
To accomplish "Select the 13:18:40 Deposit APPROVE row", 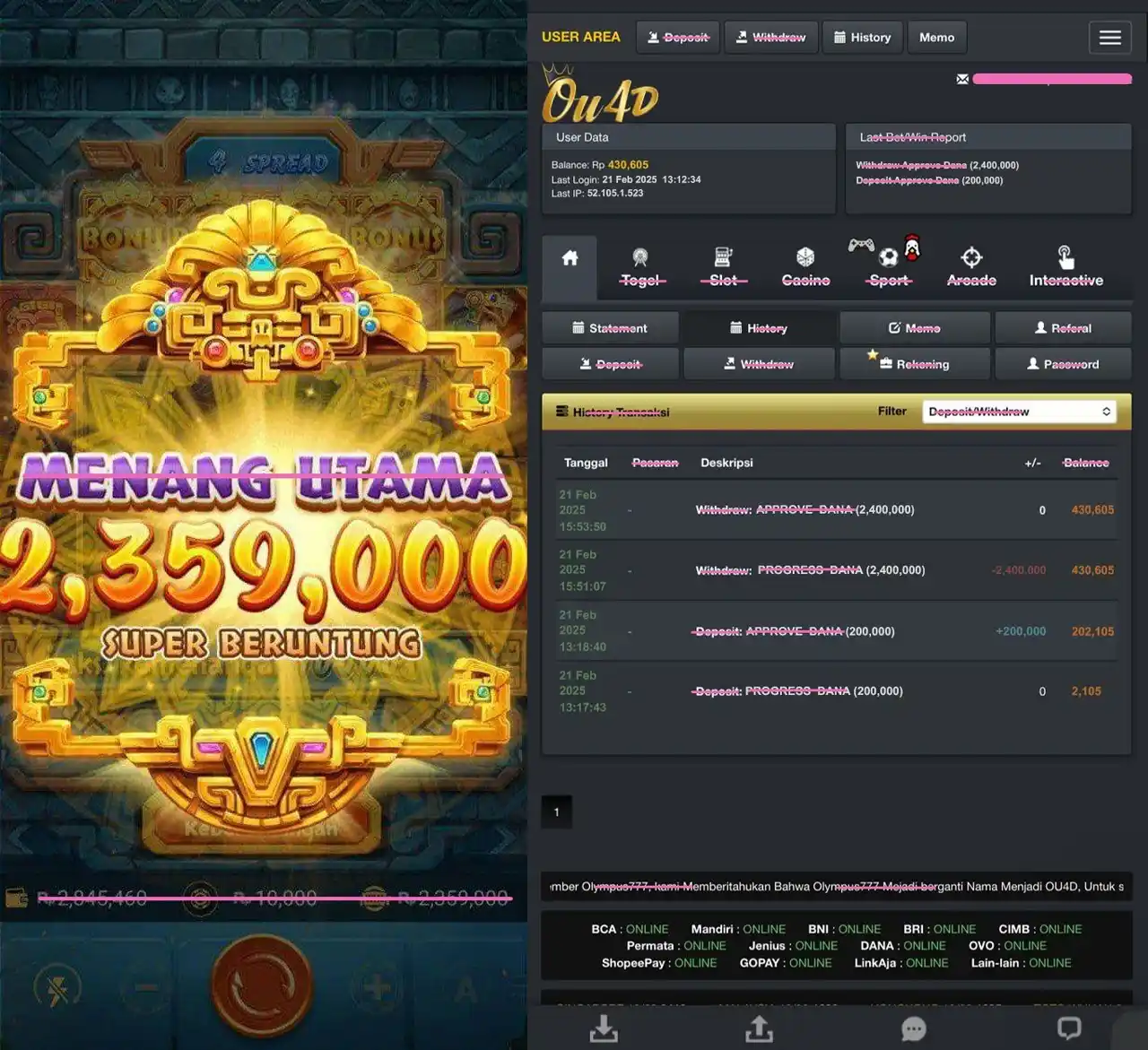I will [836, 630].
